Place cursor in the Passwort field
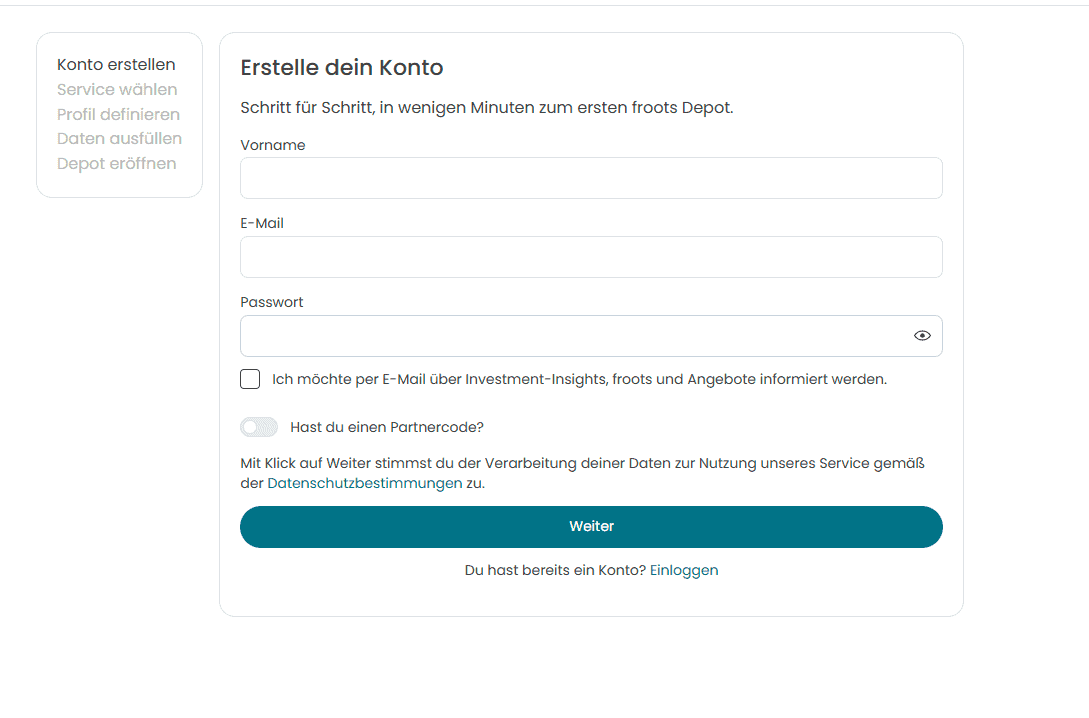The image size is (1089, 718). click(x=570, y=336)
